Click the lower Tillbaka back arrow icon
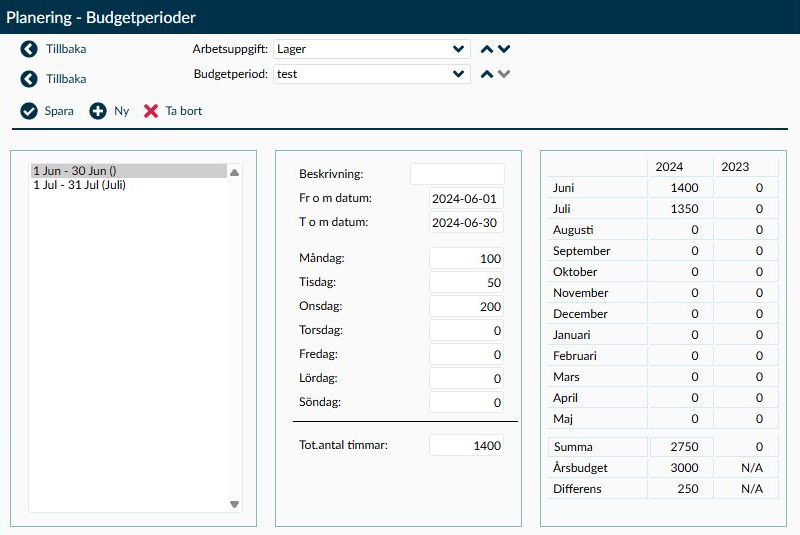Screen dimensions: 800x535 click(x=29, y=79)
